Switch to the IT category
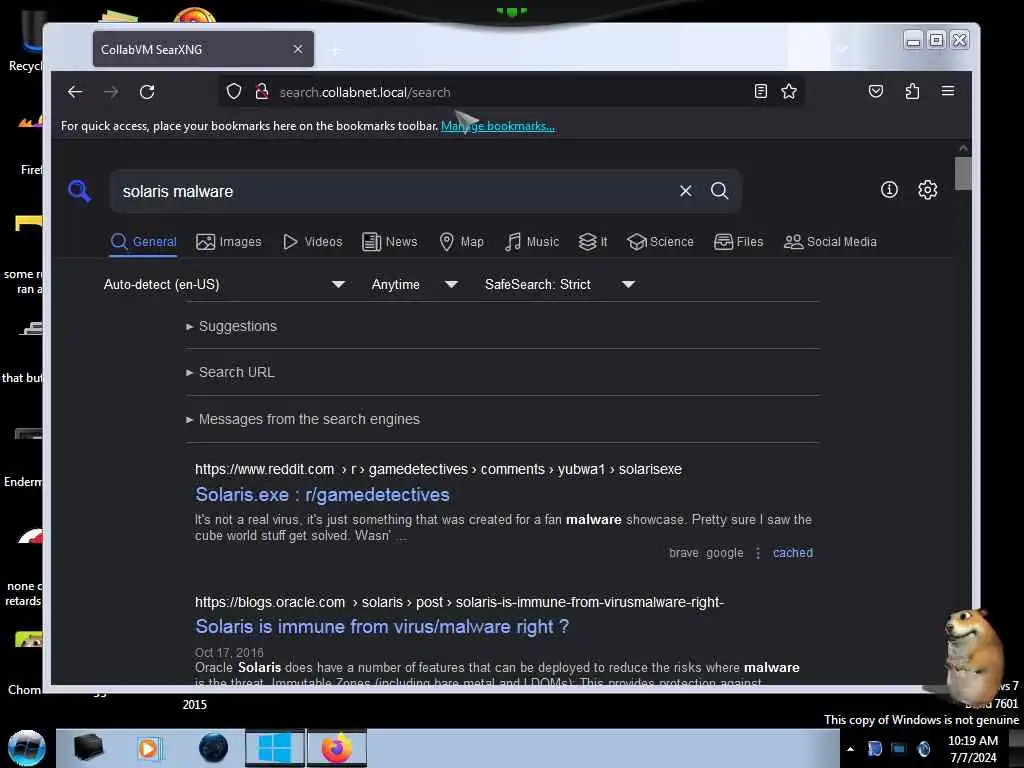The image size is (1024, 768). click(593, 242)
